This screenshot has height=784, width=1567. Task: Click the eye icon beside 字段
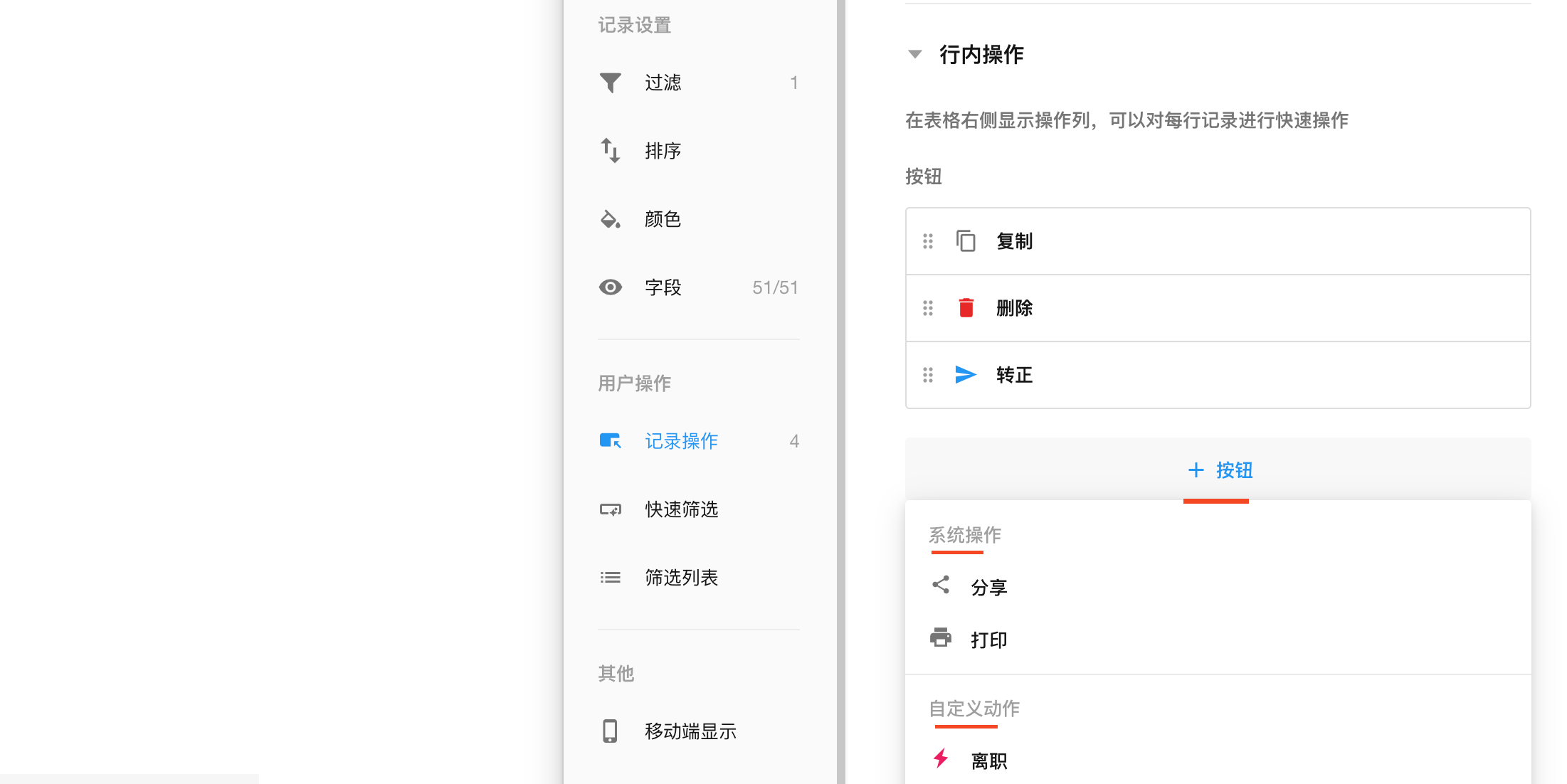pyautogui.click(x=610, y=287)
